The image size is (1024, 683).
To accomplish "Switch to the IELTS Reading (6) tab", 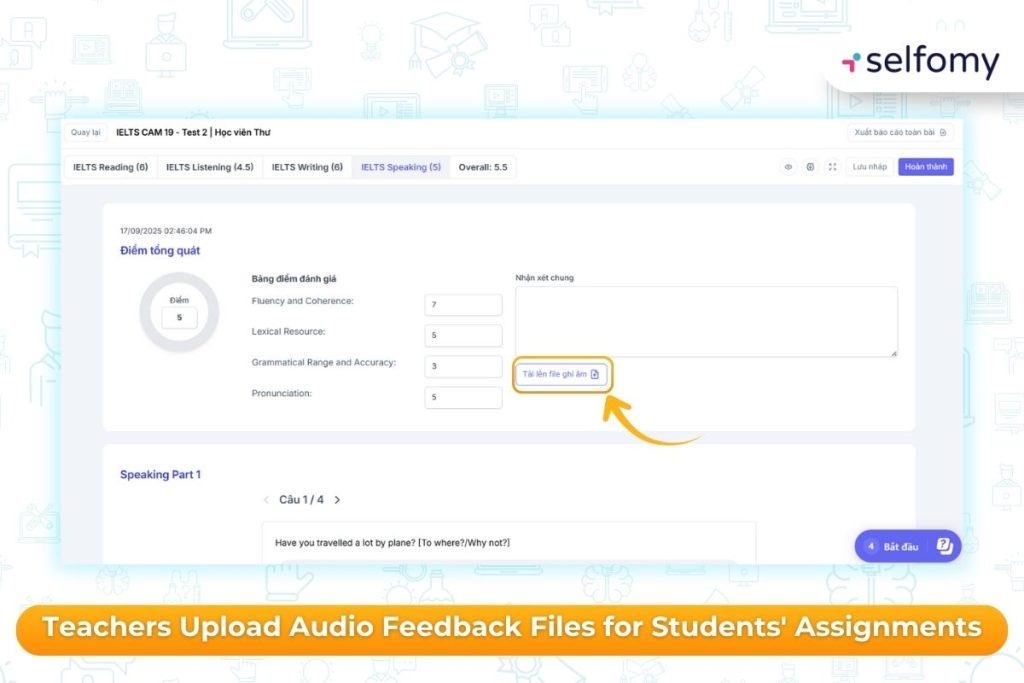I will click(110, 167).
